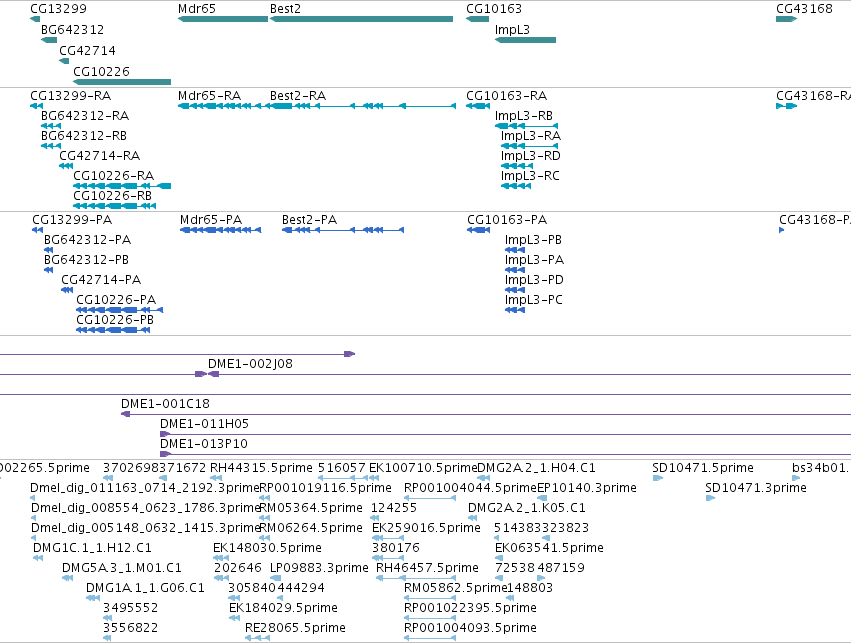Select transcript CG13299-RA
The width and height of the screenshot is (851, 643).
coord(36,106)
